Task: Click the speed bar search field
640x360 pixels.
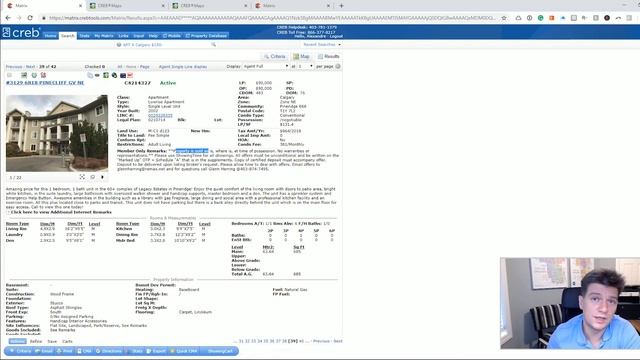Action: pyautogui.click(x=165, y=44)
